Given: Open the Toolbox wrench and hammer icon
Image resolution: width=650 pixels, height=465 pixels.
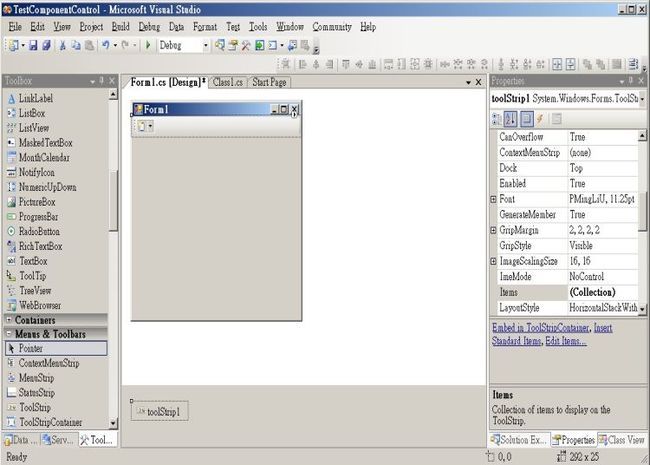Looking at the screenshot, I should coord(246,45).
